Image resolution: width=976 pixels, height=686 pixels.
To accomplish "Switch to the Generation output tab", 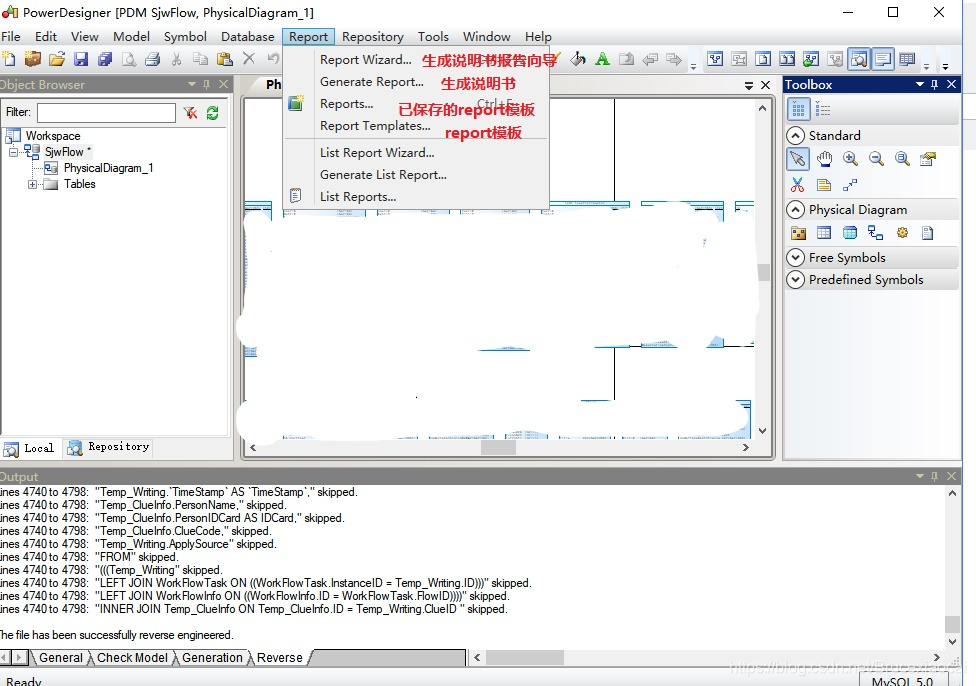I will (x=212, y=658).
